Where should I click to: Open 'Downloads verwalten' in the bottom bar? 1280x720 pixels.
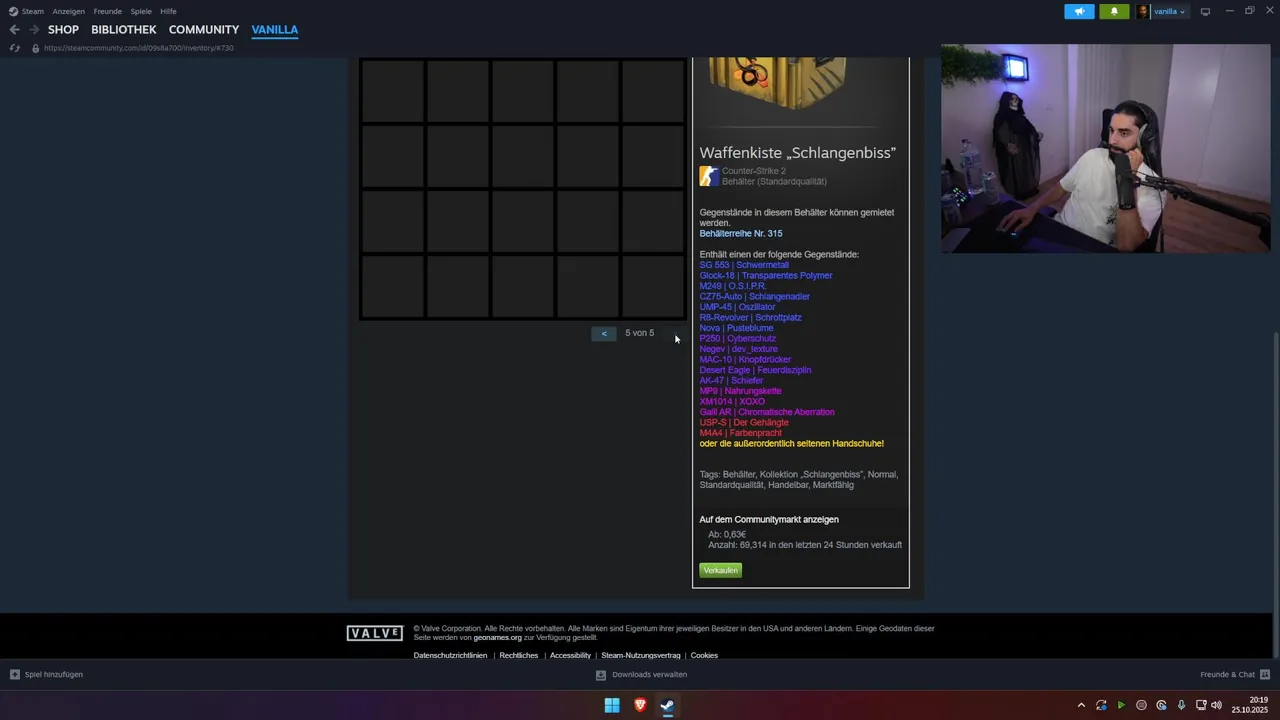click(x=641, y=675)
